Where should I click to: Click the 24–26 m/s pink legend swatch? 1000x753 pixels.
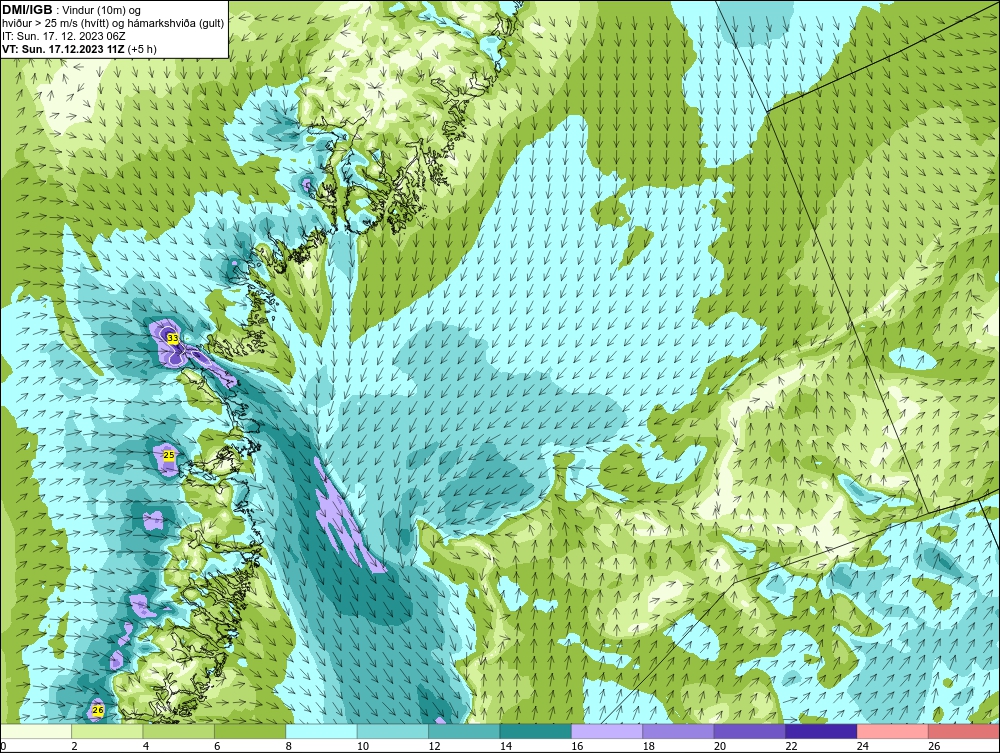(893, 731)
